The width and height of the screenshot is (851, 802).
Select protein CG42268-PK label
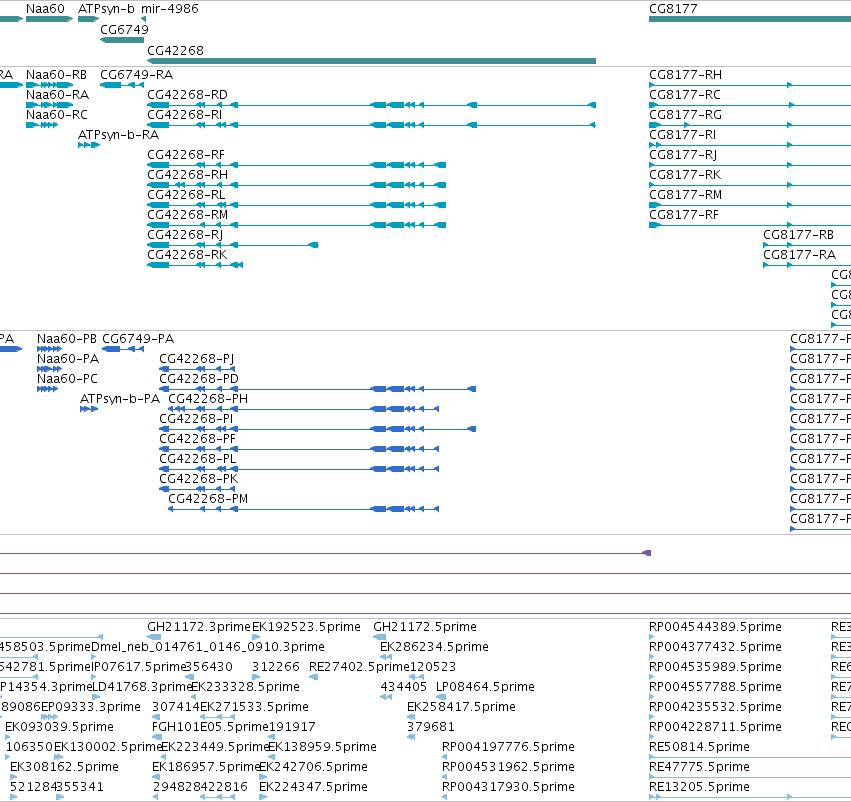pyautogui.click(x=198, y=479)
